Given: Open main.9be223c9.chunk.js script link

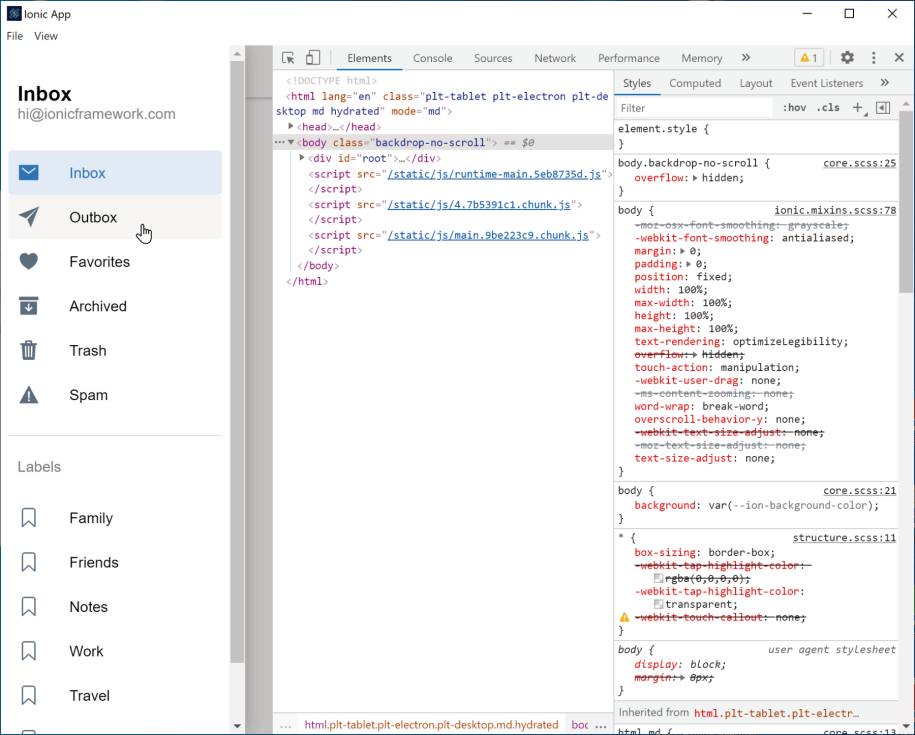Looking at the screenshot, I should tap(488, 234).
